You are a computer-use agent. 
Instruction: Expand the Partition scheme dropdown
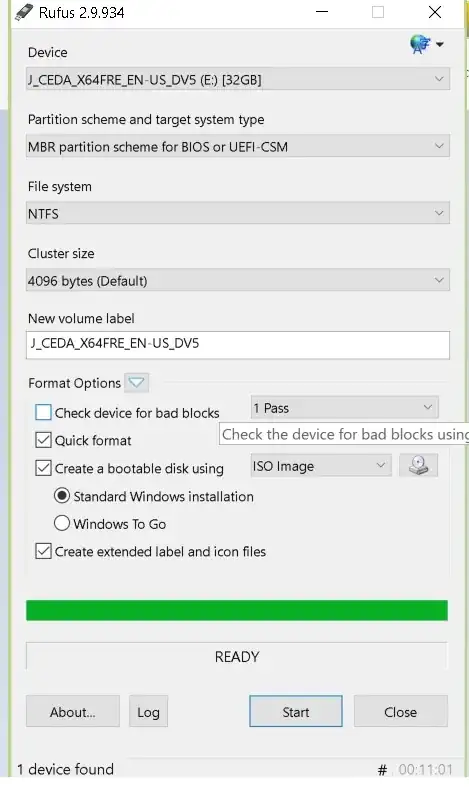point(238,147)
